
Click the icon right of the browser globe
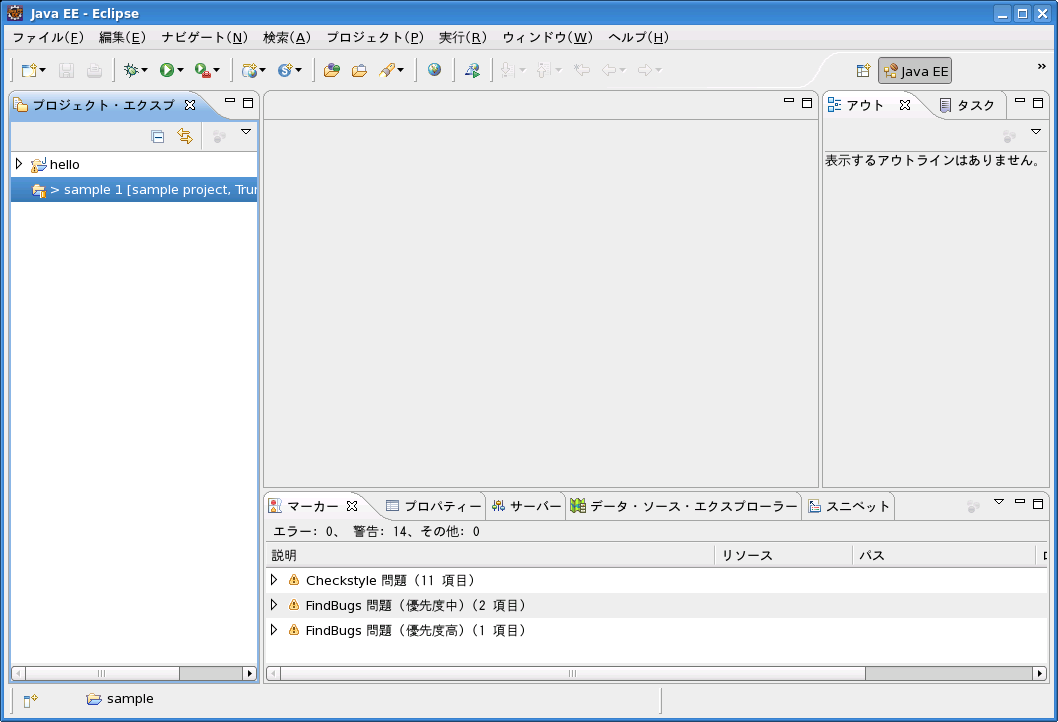click(x=472, y=70)
